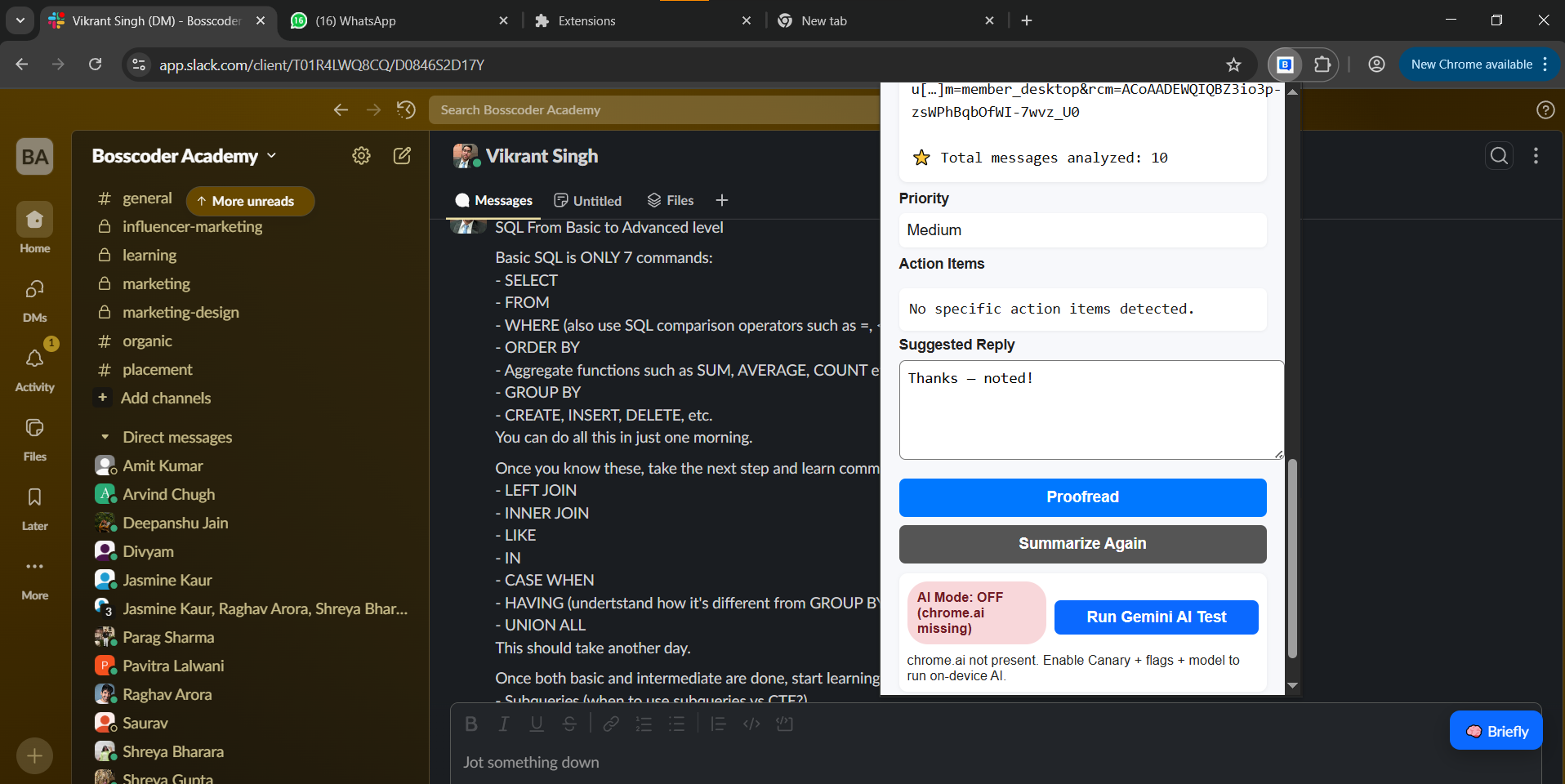Open workspace preferences gear icon
Viewport: 1565px width, 784px height.
361,156
